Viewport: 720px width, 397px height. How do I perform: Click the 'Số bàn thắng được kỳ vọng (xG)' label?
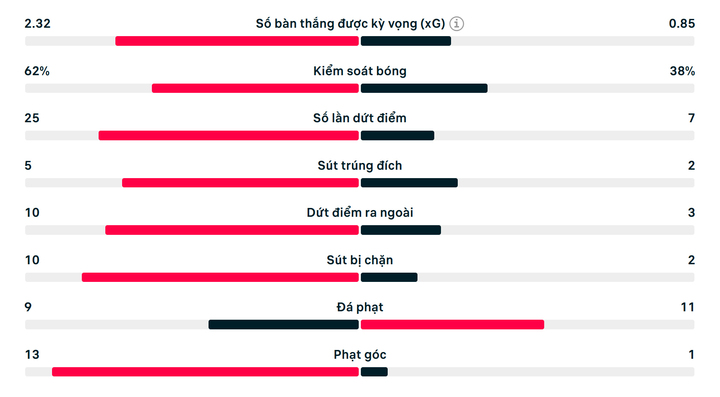[x=350, y=24]
